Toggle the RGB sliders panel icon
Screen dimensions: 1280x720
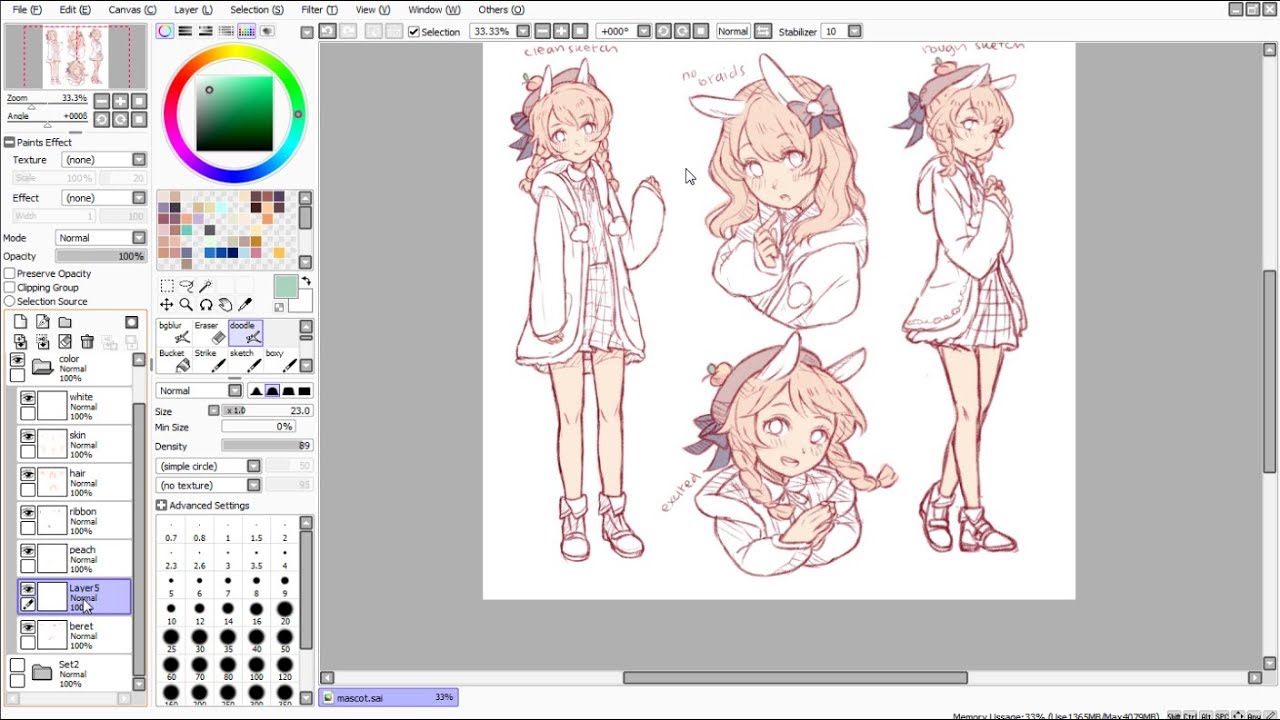[185, 31]
